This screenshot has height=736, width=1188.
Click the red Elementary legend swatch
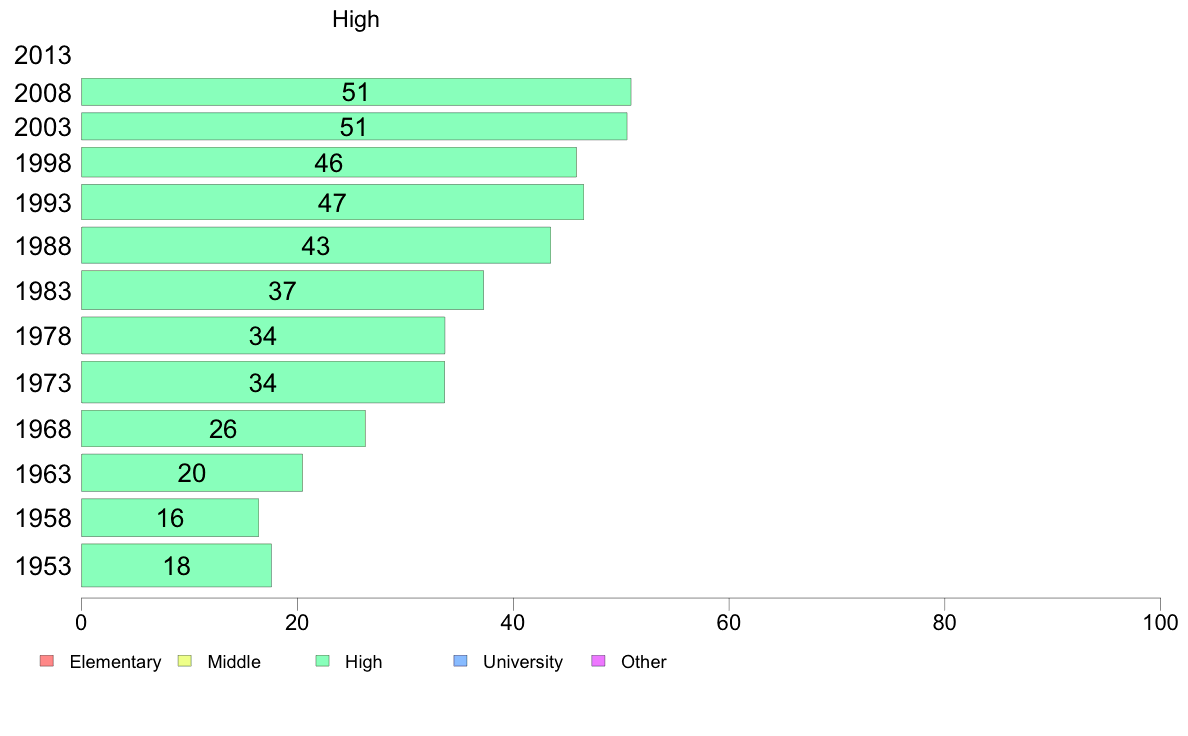[x=47, y=661]
